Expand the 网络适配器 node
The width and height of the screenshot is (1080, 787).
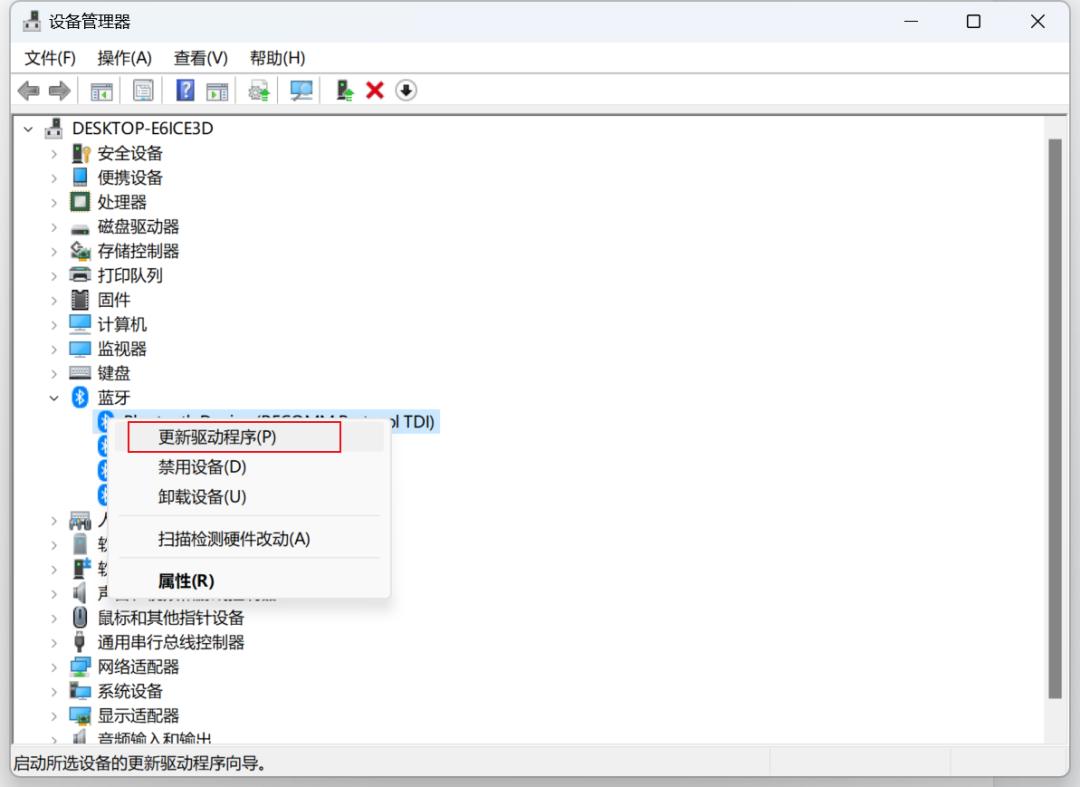(54, 667)
